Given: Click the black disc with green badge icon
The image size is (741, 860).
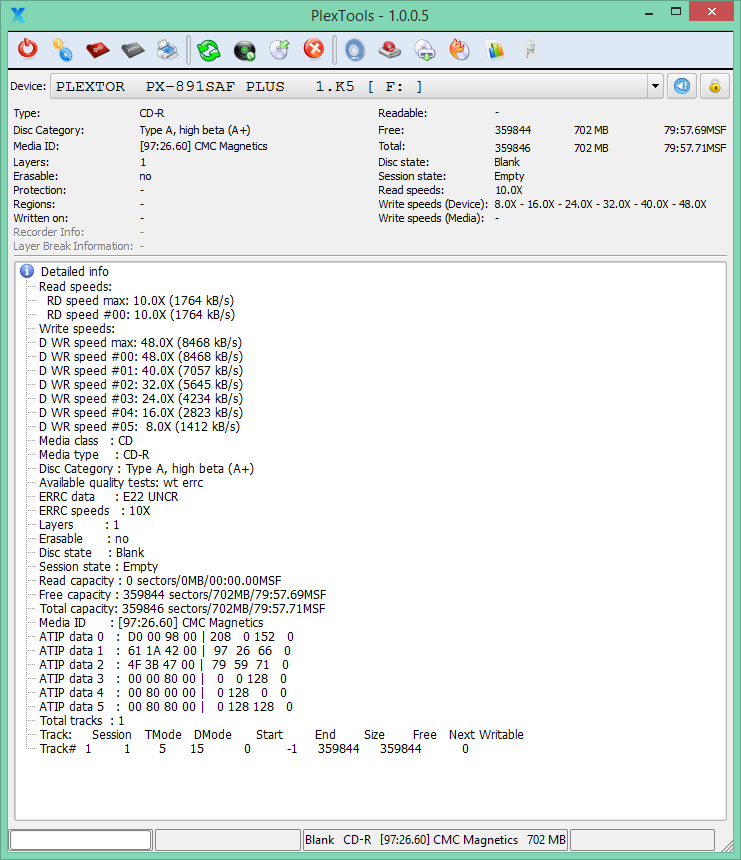Looking at the screenshot, I should pos(245,50).
